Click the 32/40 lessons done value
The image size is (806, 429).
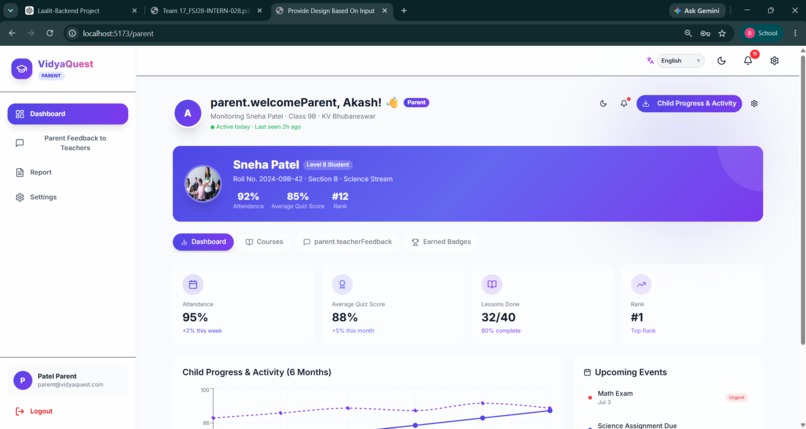[499, 318]
